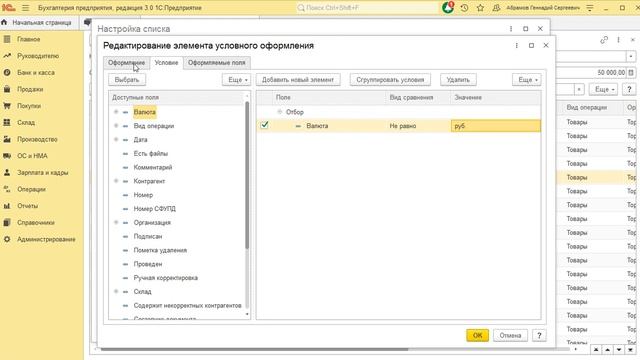Open Операции section
640x360 pixels.
pyautogui.click(x=31, y=189)
